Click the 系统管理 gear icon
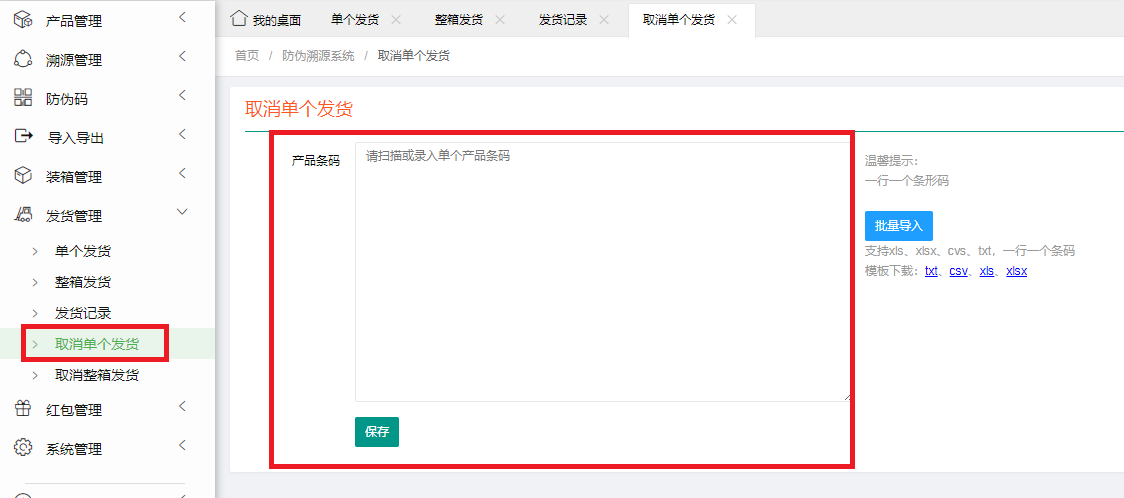The width and height of the screenshot is (1124, 498). [x=22, y=448]
